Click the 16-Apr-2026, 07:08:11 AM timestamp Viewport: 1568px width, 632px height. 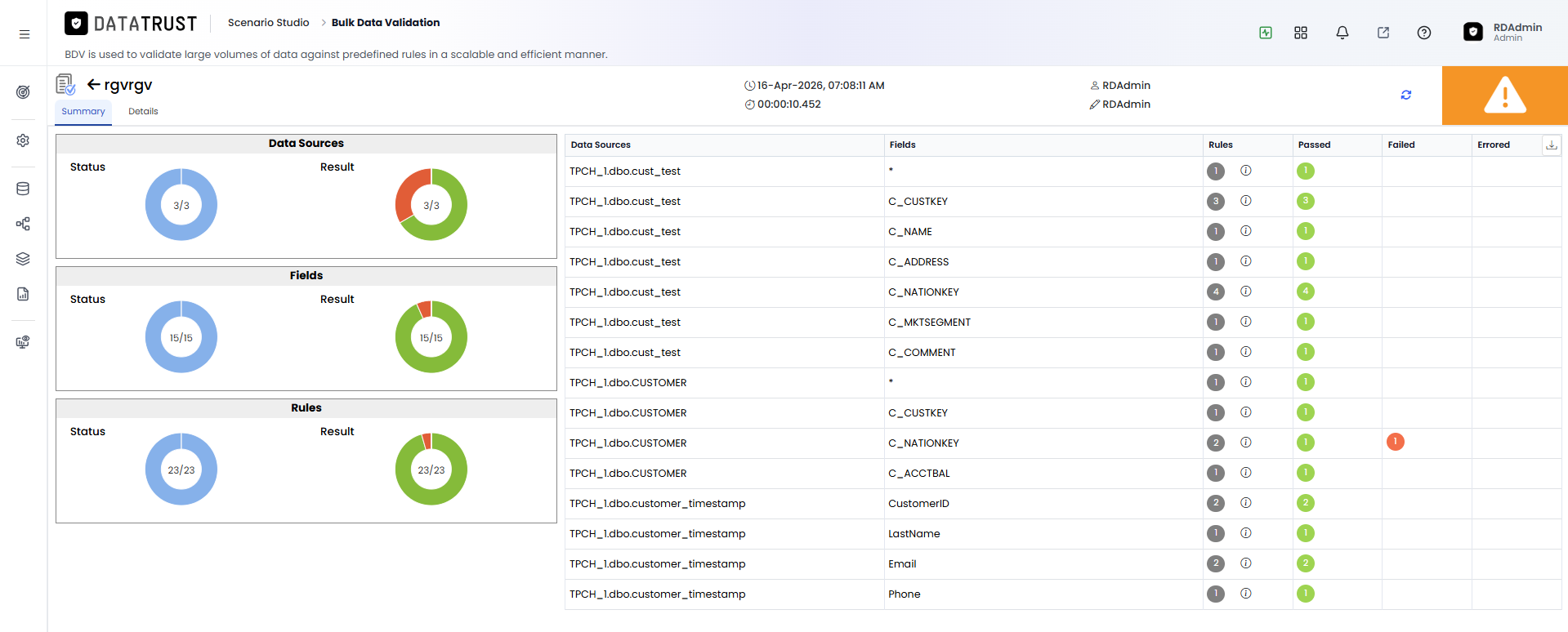coord(820,86)
